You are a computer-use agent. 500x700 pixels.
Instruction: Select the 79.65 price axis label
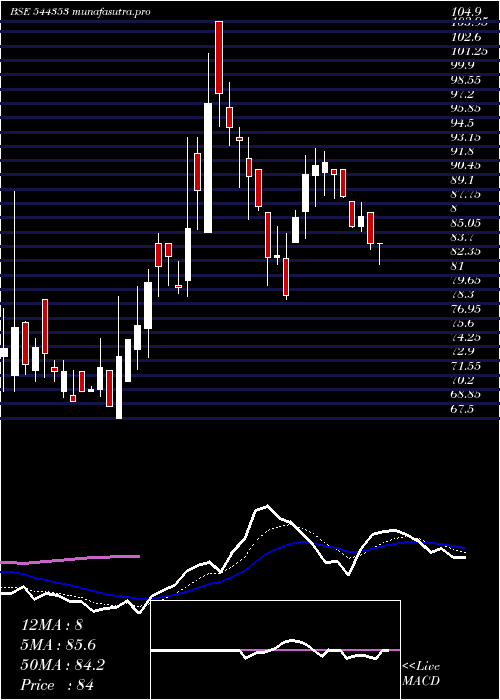(x=467, y=280)
